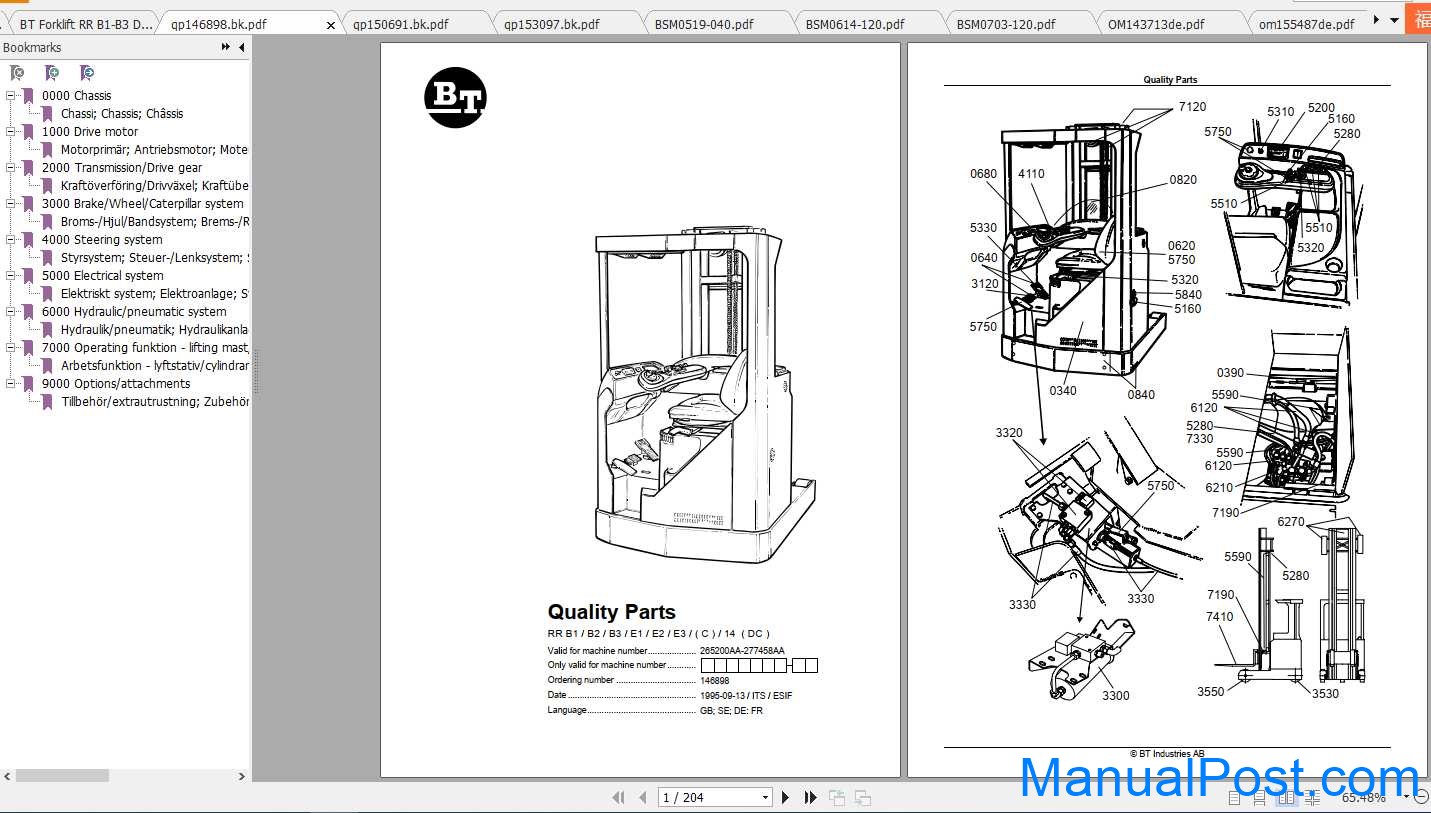Collapse the 4000 Steering system node
This screenshot has height=813, width=1431.
(x=11, y=240)
